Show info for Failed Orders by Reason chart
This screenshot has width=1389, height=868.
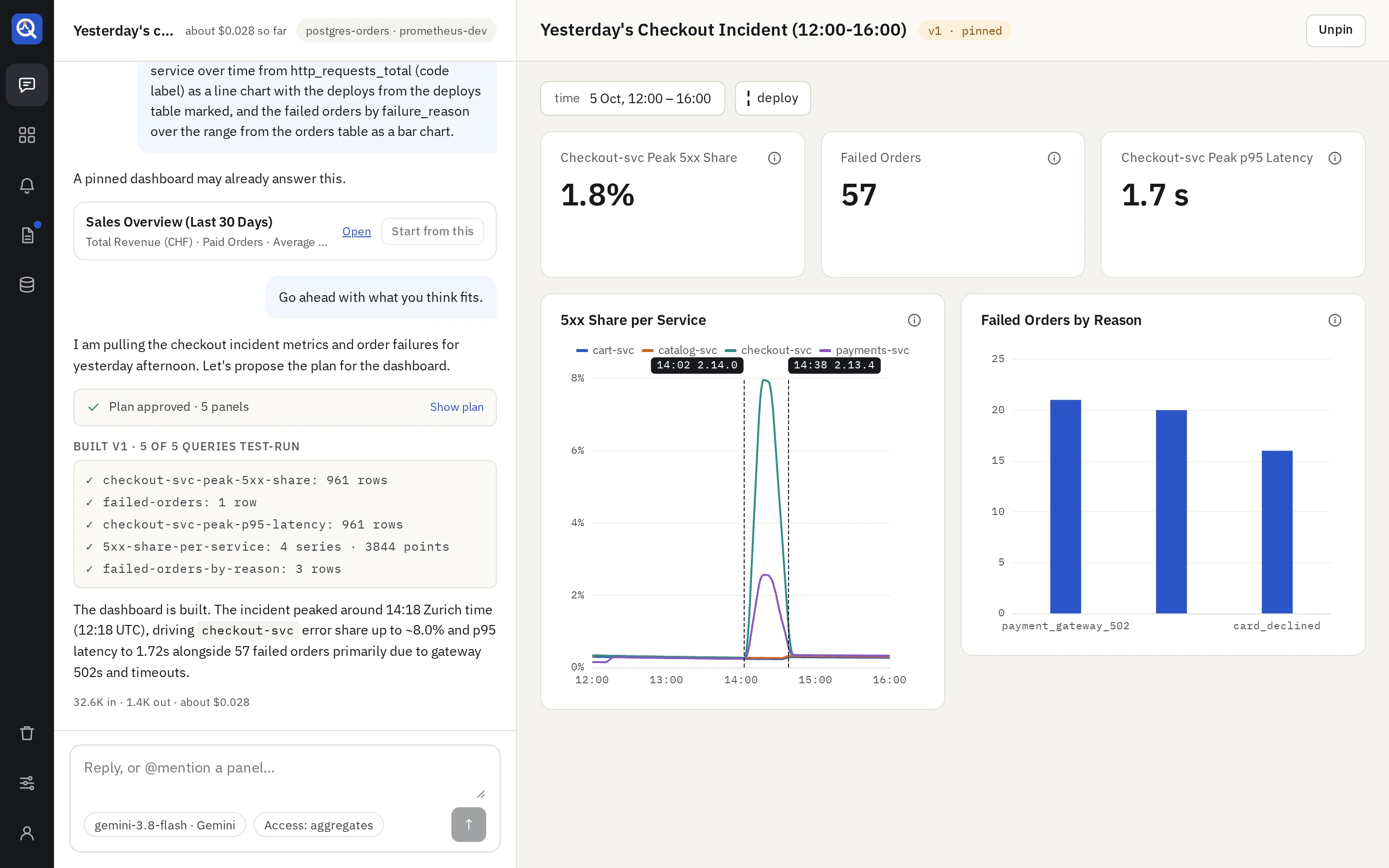click(x=1335, y=320)
